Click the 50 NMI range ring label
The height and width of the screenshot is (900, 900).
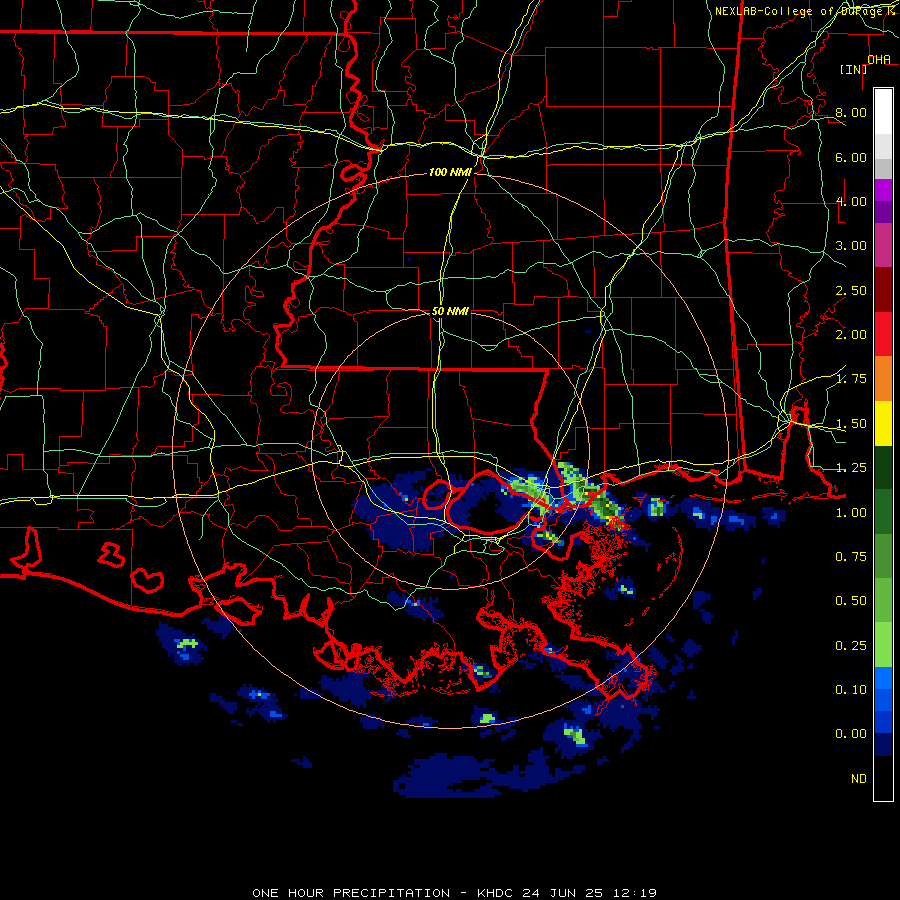click(450, 311)
